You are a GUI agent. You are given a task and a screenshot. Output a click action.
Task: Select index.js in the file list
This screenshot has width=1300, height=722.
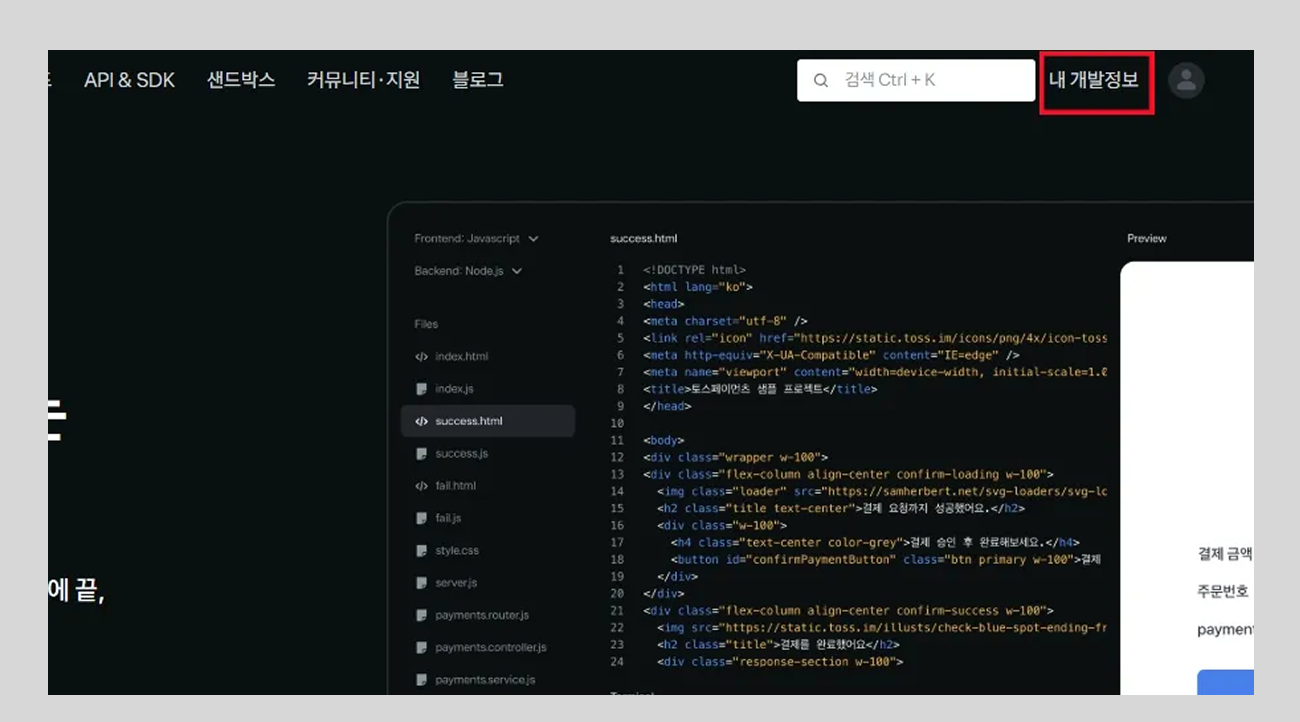454,389
